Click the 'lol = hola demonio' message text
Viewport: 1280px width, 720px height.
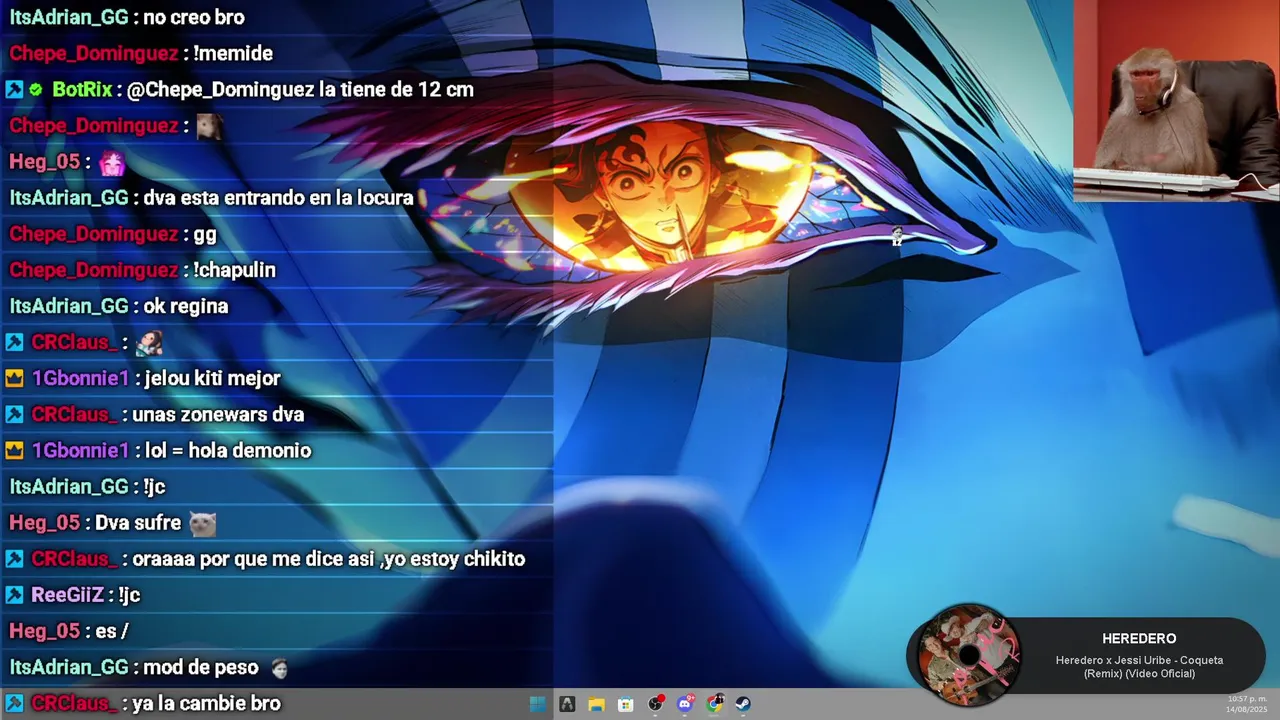click(228, 451)
